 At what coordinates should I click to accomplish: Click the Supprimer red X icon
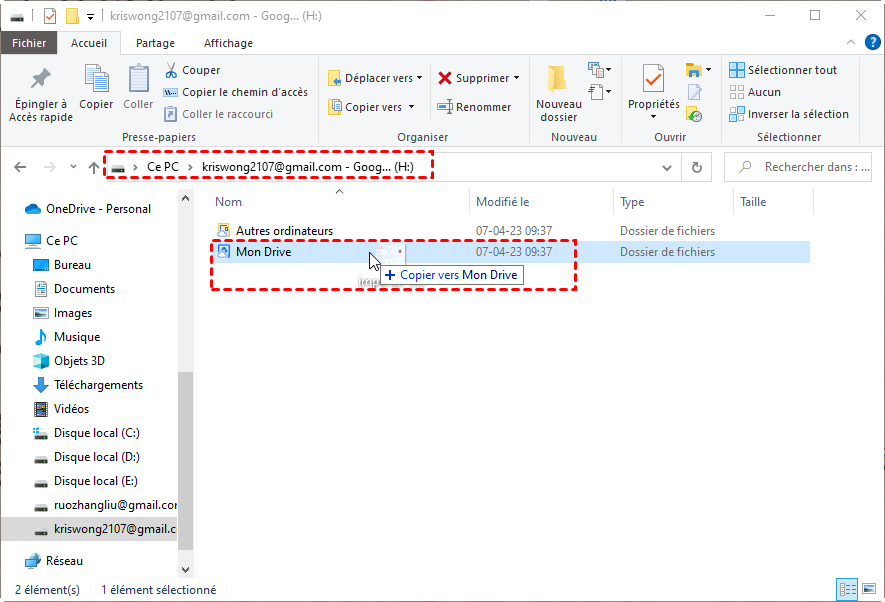[445, 78]
